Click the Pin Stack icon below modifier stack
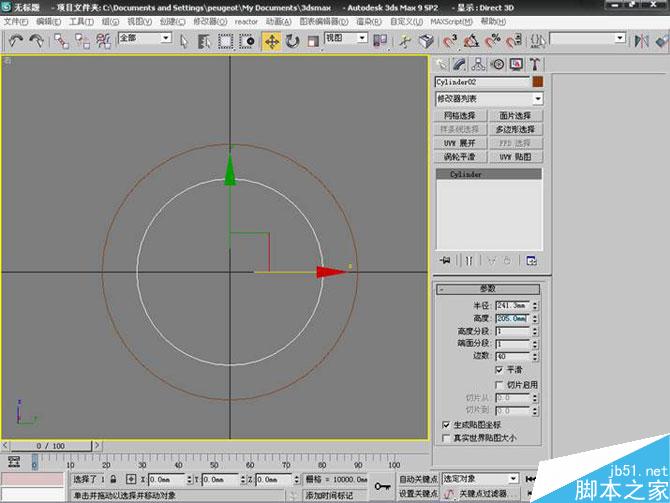This screenshot has width=670, height=503. [x=445, y=260]
